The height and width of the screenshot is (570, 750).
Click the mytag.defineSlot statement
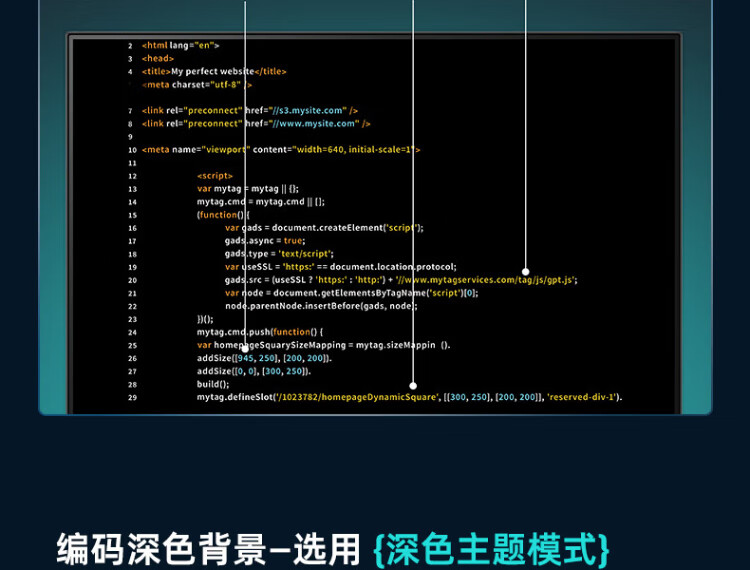[x=409, y=397]
